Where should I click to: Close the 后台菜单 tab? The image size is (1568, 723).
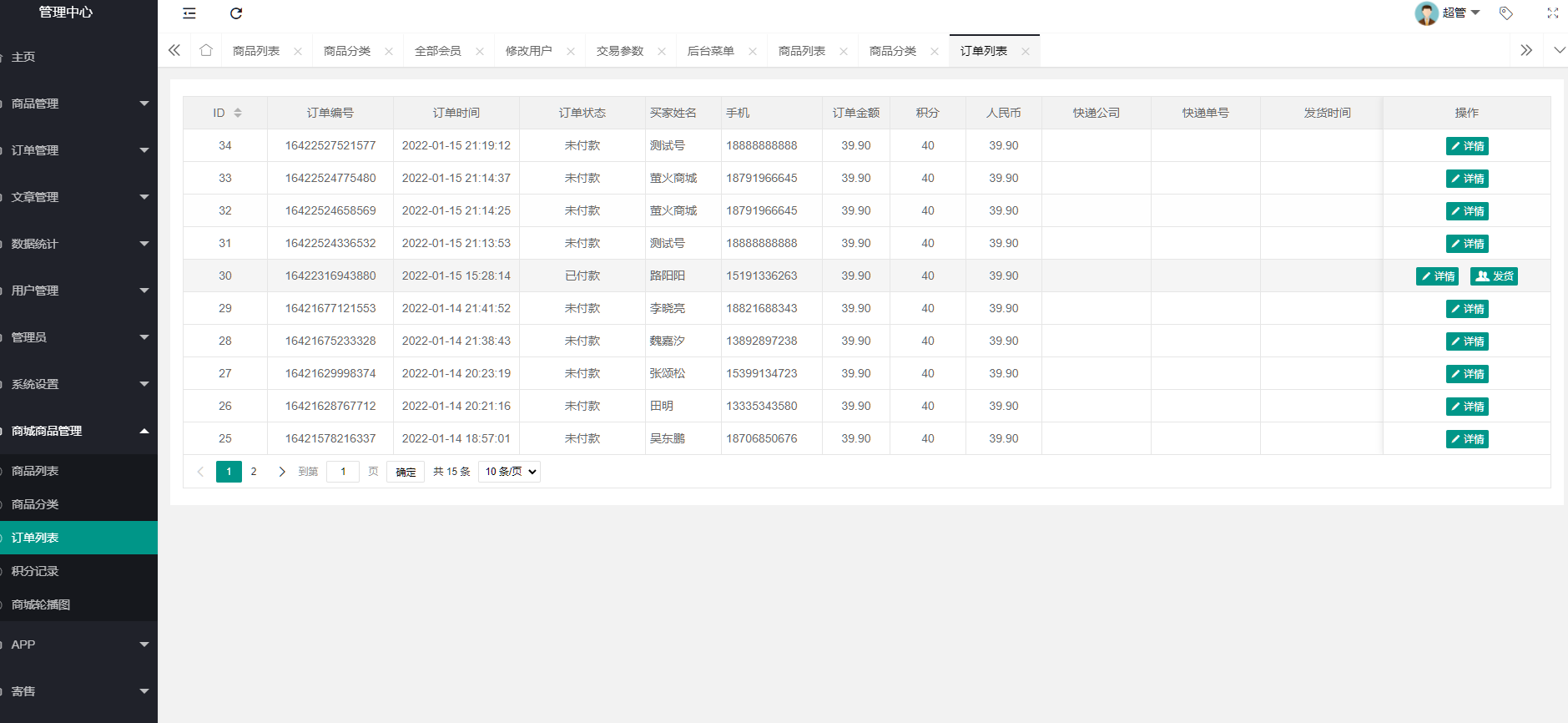753,52
